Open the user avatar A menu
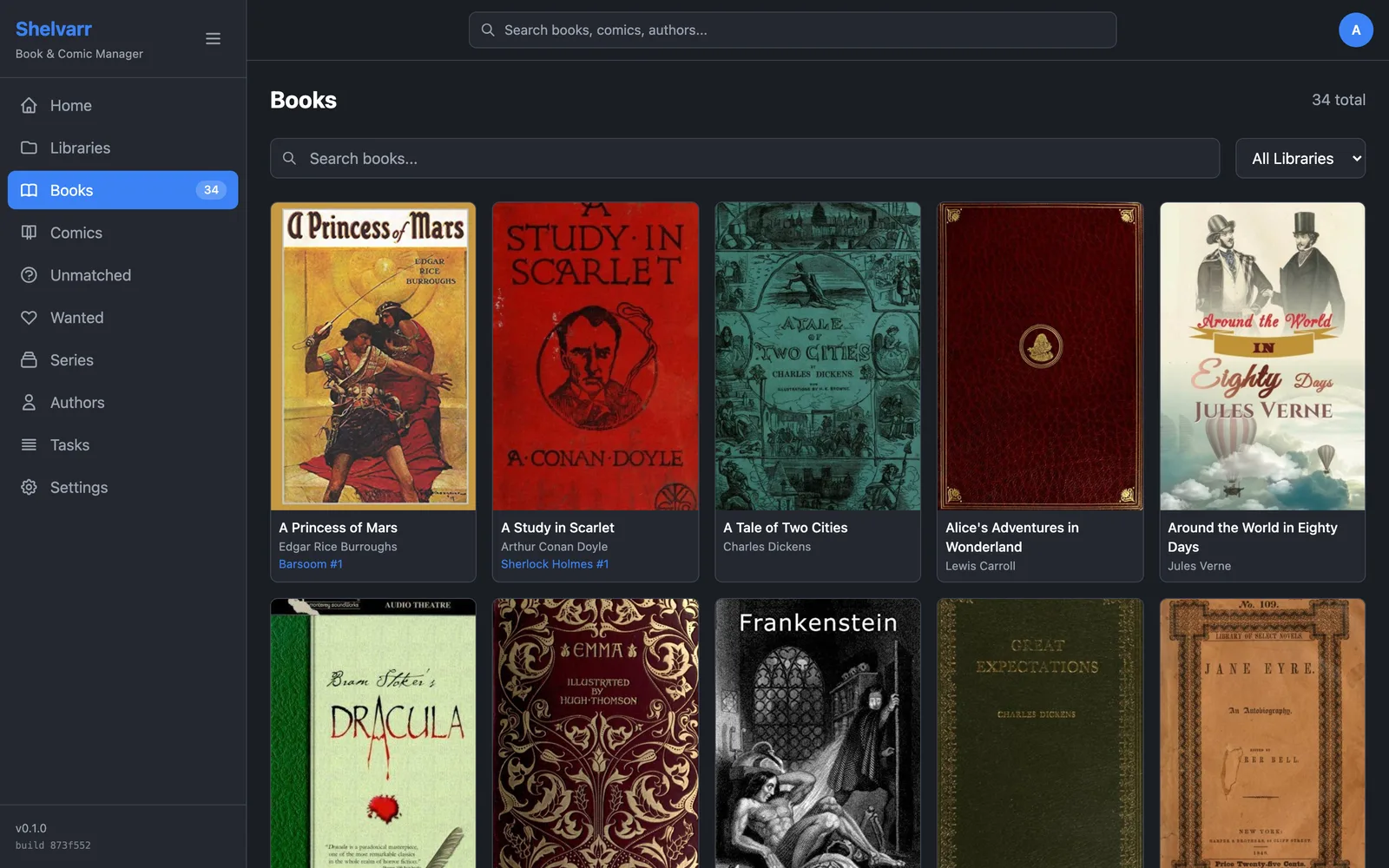The height and width of the screenshot is (868, 1389). (x=1355, y=30)
